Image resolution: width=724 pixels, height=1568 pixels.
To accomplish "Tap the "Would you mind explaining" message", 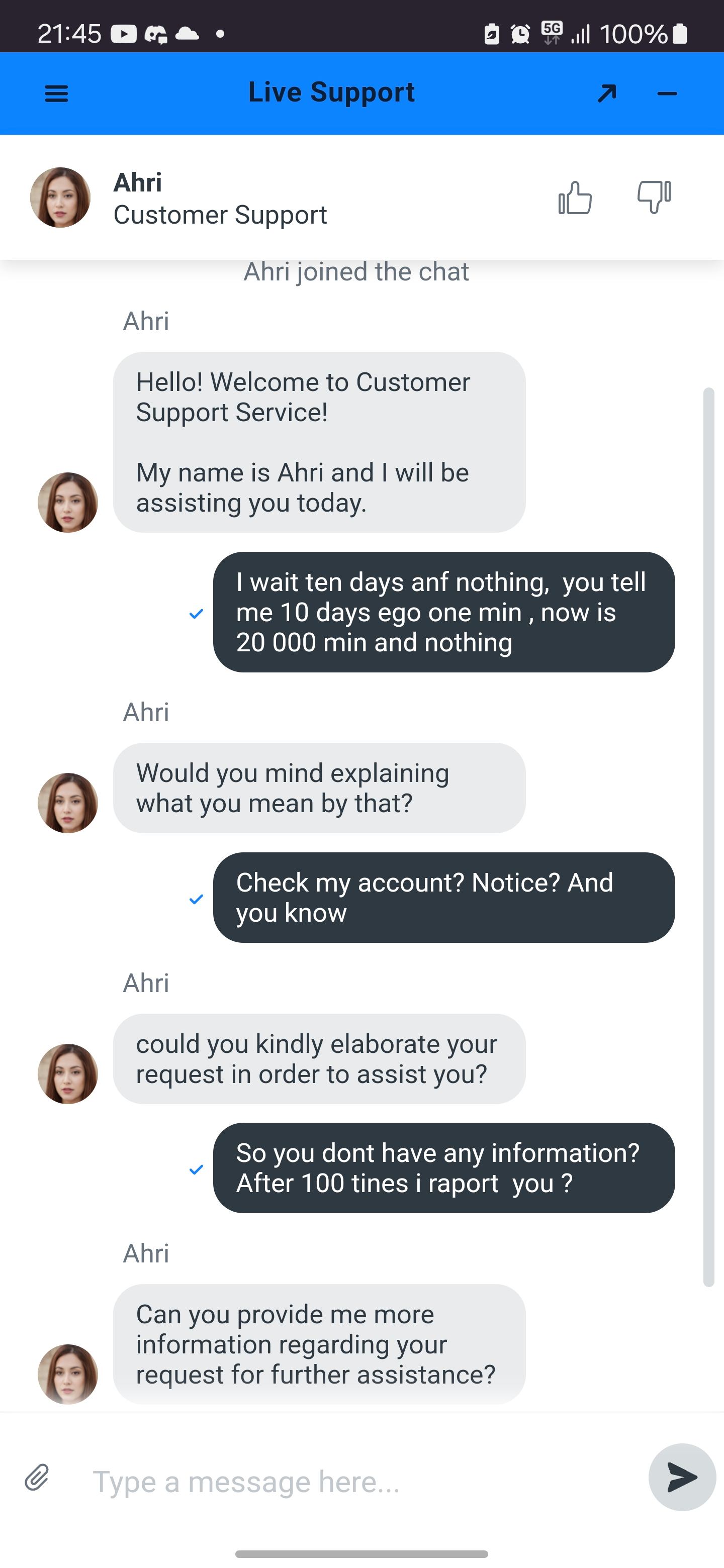I will (x=319, y=788).
